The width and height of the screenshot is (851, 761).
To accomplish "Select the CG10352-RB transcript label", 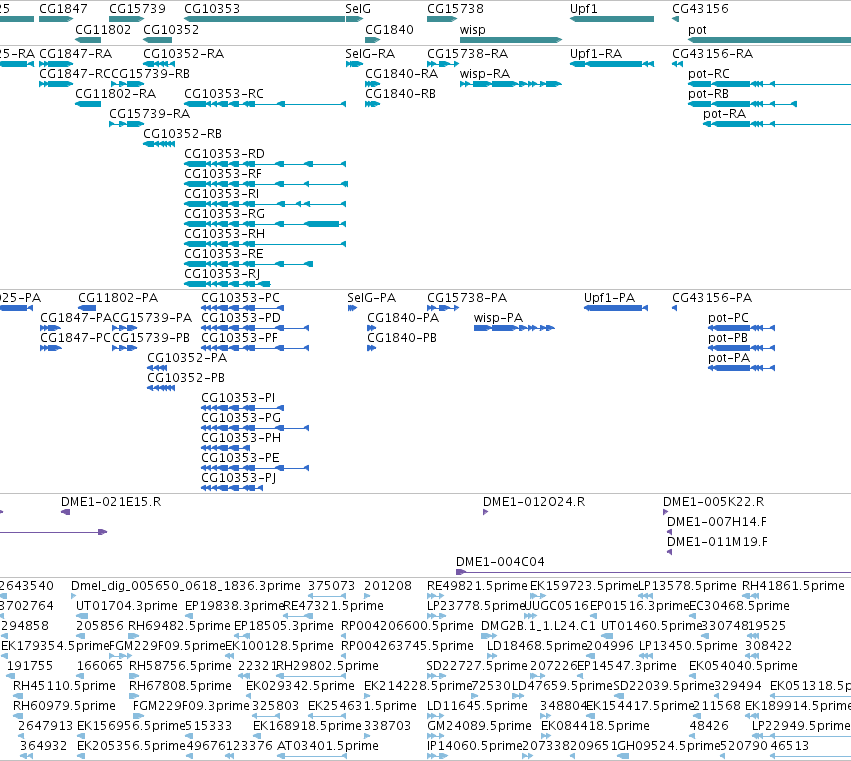I will (x=182, y=134).
